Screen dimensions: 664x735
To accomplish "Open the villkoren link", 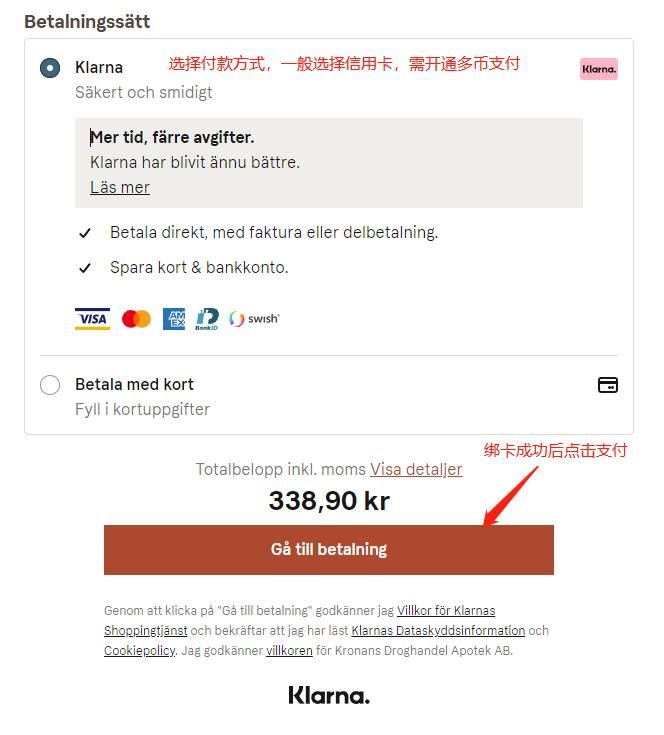I will 289,651.
